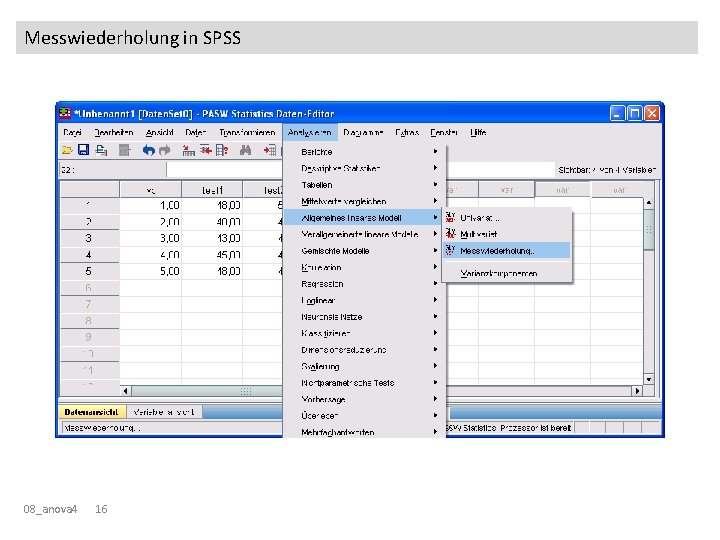The width and height of the screenshot is (720, 540).
Task: Click the insert cases icon with red arrow
Action: [x=270, y=150]
